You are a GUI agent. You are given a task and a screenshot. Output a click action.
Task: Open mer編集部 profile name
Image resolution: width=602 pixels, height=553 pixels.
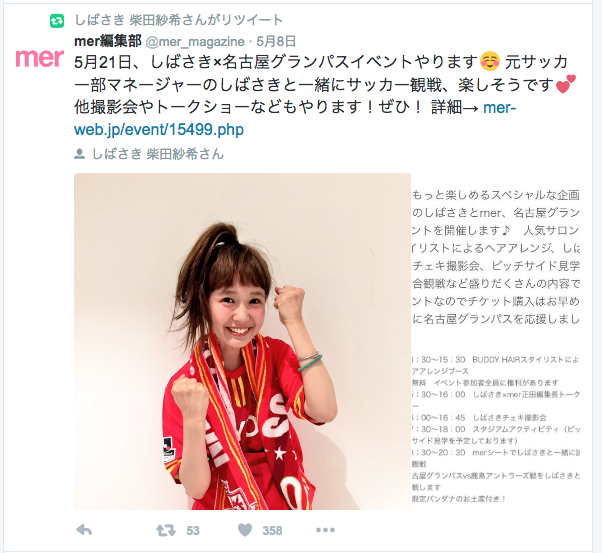(108, 41)
